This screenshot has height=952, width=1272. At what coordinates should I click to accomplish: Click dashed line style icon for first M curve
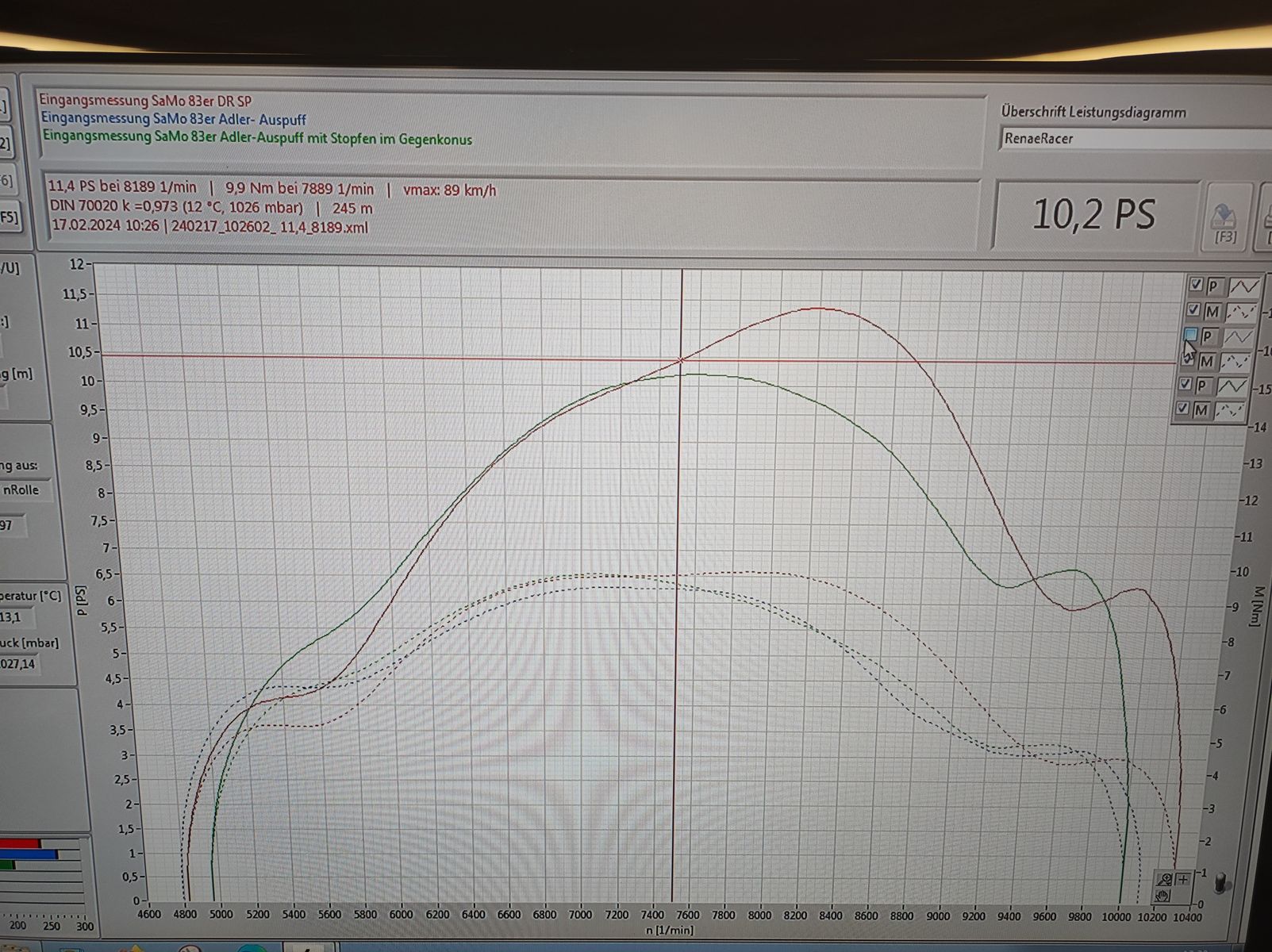(x=1241, y=312)
